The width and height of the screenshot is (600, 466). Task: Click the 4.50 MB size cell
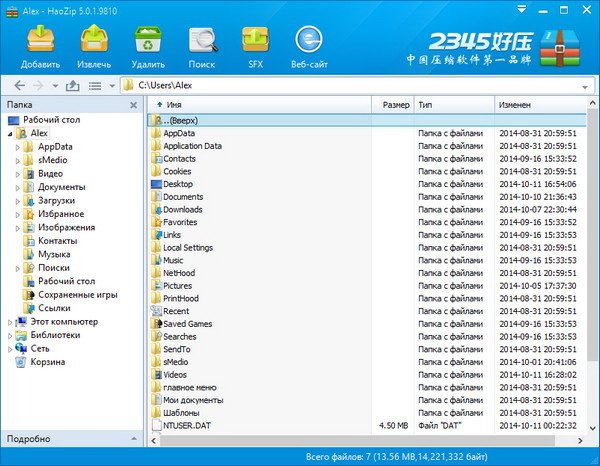[x=393, y=425]
